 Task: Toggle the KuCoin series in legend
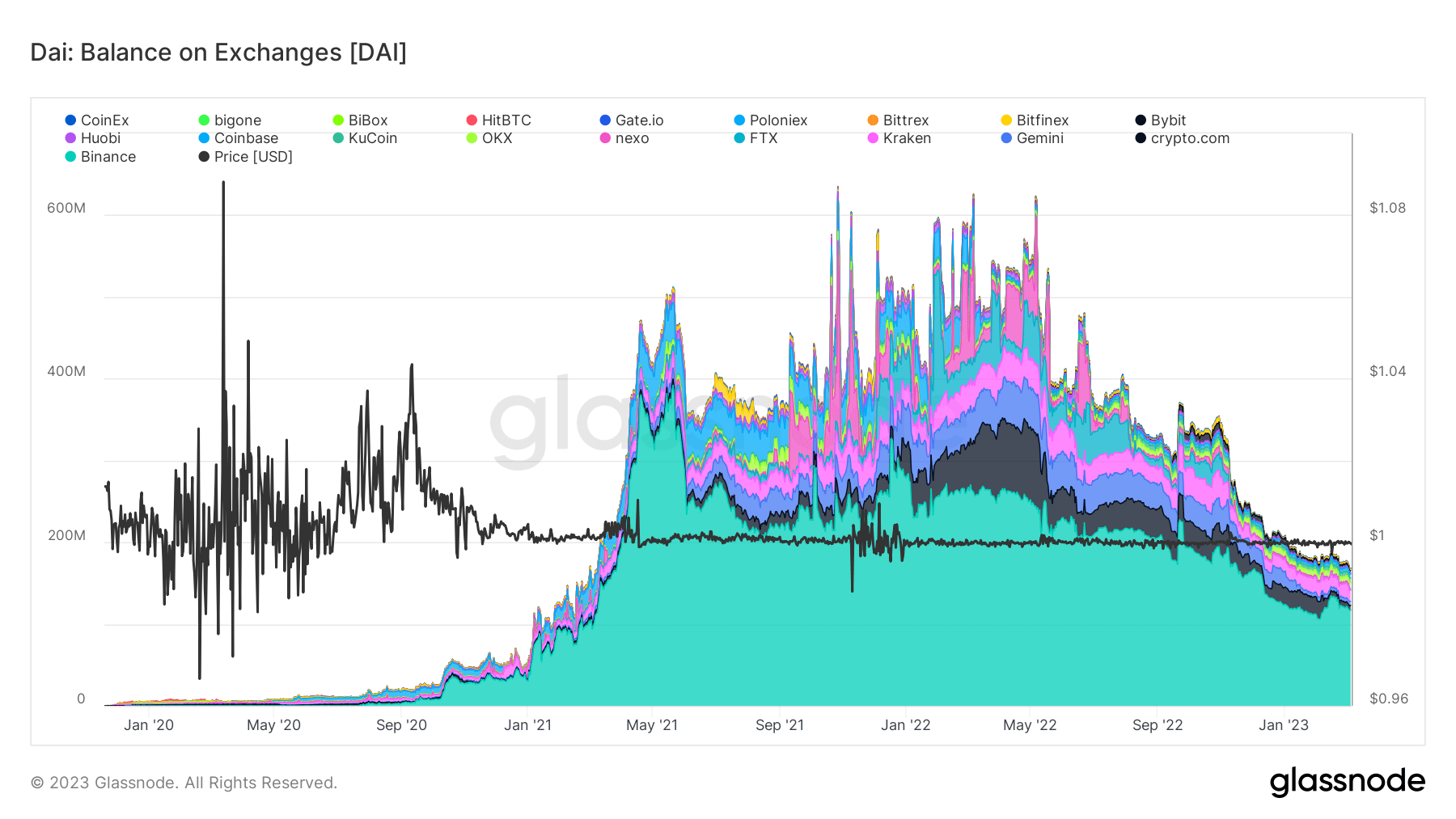pos(365,138)
